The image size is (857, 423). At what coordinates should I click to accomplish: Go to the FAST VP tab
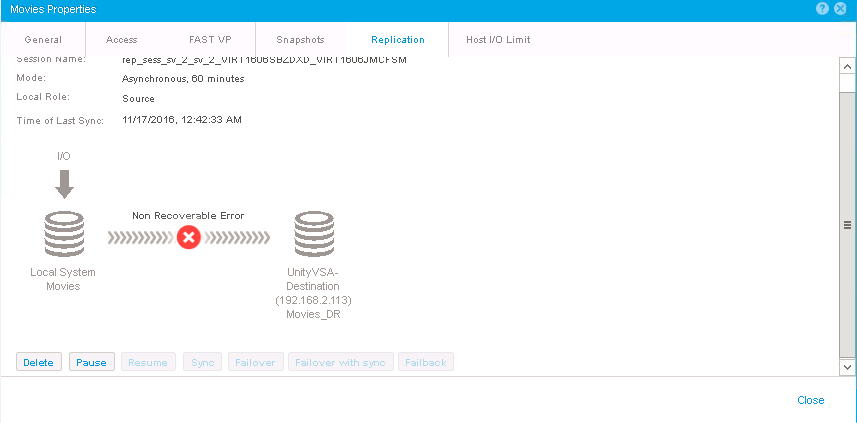[x=208, y=40]
